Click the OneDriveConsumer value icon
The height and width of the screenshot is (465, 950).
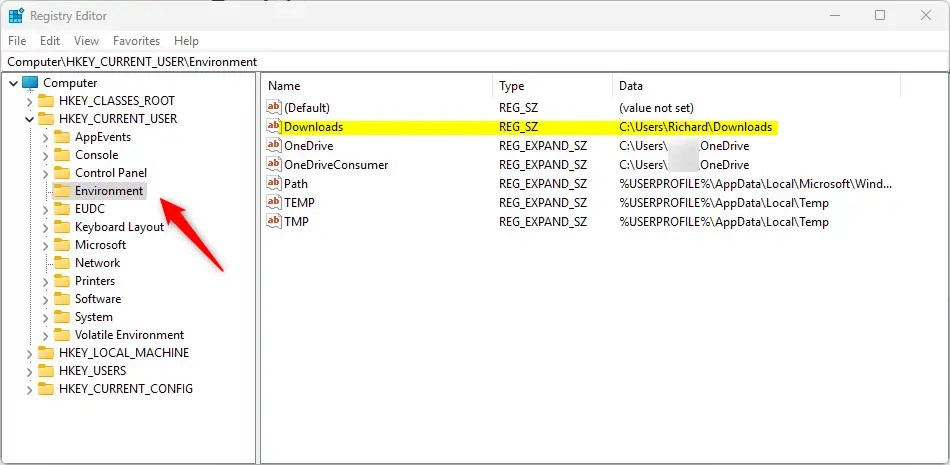coord(274,165)
